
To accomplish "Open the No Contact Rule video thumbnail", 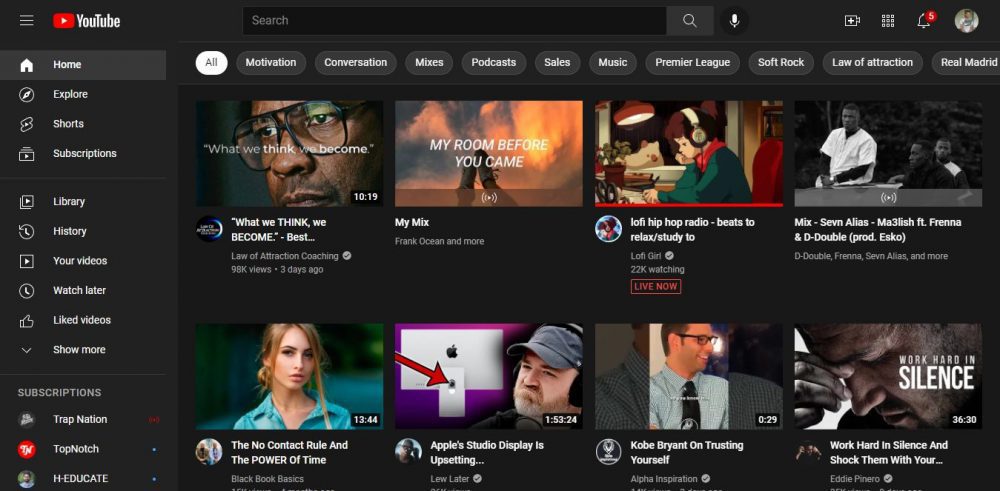I will point(290,376).
